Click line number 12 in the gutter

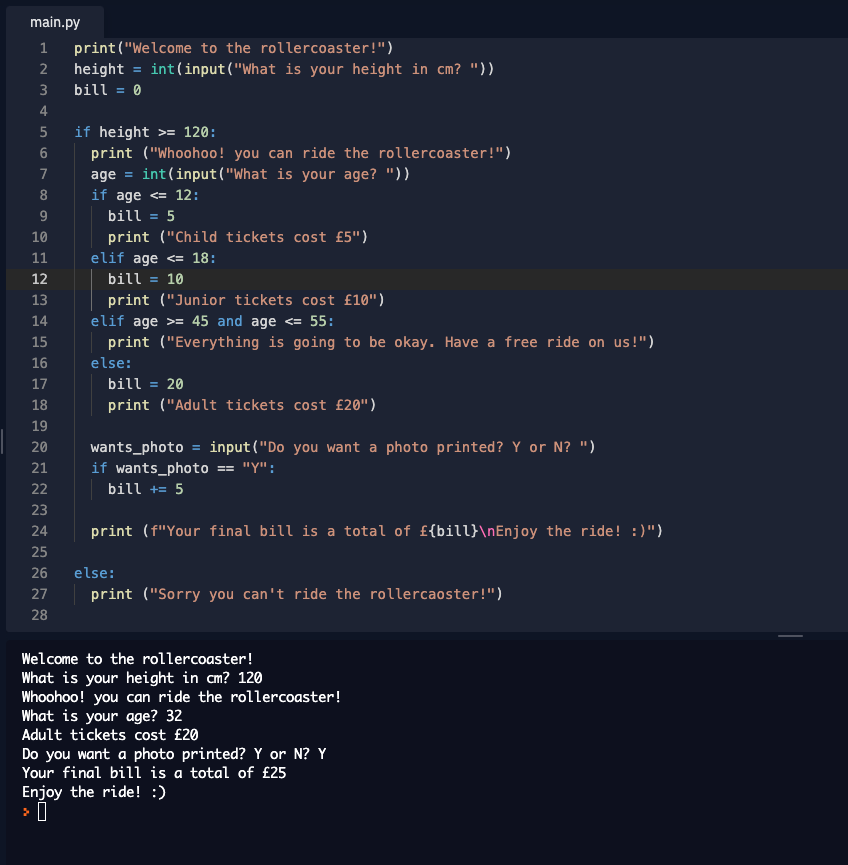click(x=39, y=279)
